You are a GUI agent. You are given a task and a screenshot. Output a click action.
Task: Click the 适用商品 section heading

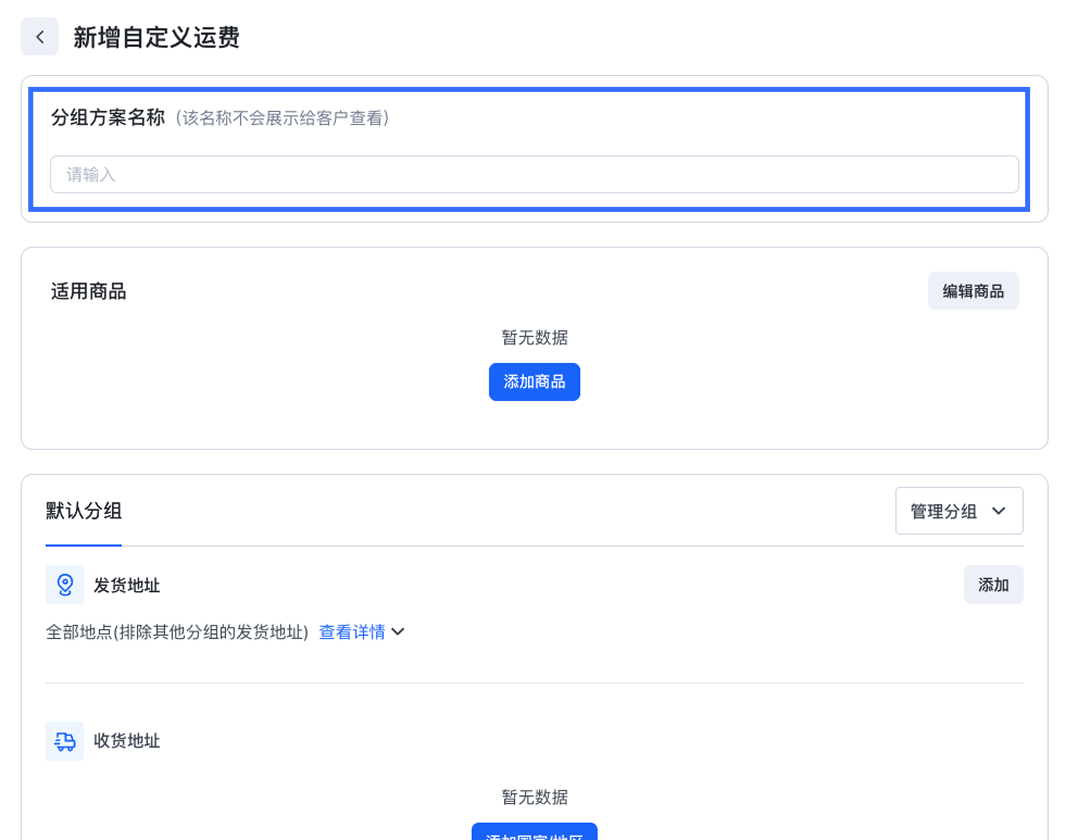89,291
